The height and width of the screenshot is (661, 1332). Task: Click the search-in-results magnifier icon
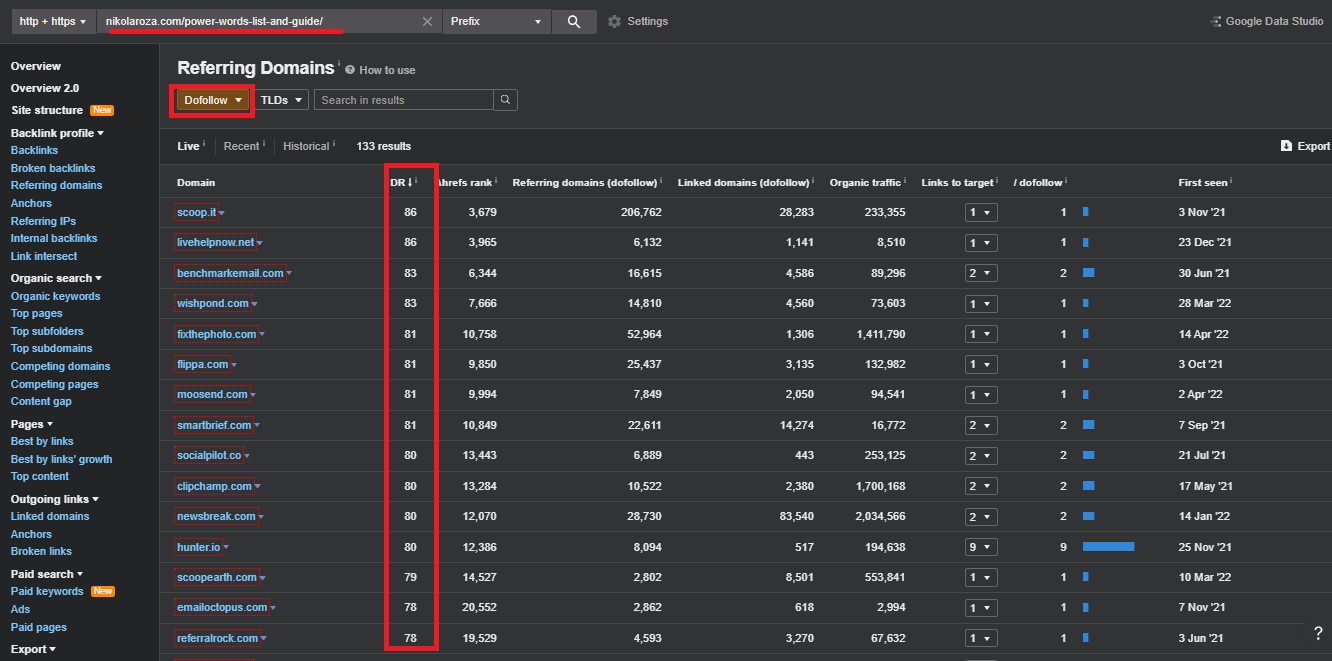(x=506, y=100)
